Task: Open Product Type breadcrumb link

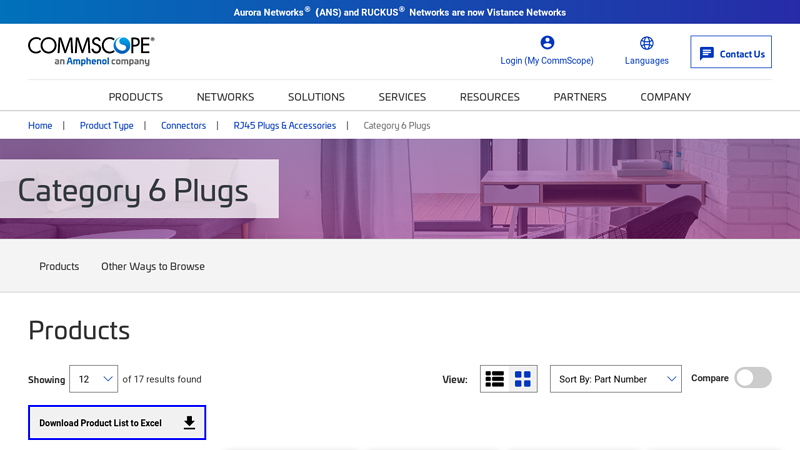Action: pyautogui.click(x=107, y=126)
